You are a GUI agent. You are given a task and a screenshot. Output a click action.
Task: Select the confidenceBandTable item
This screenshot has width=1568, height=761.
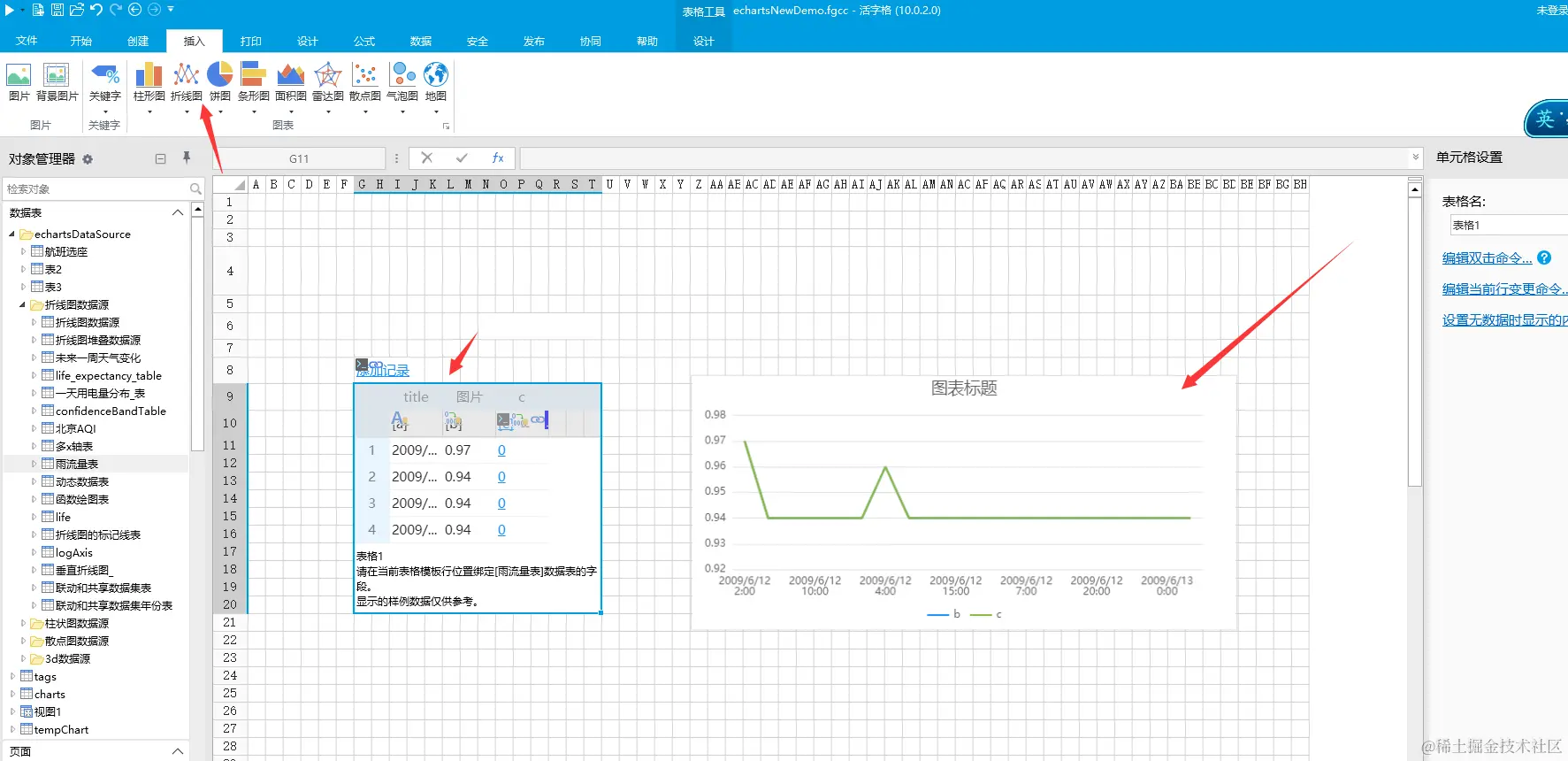coord(111,411)
